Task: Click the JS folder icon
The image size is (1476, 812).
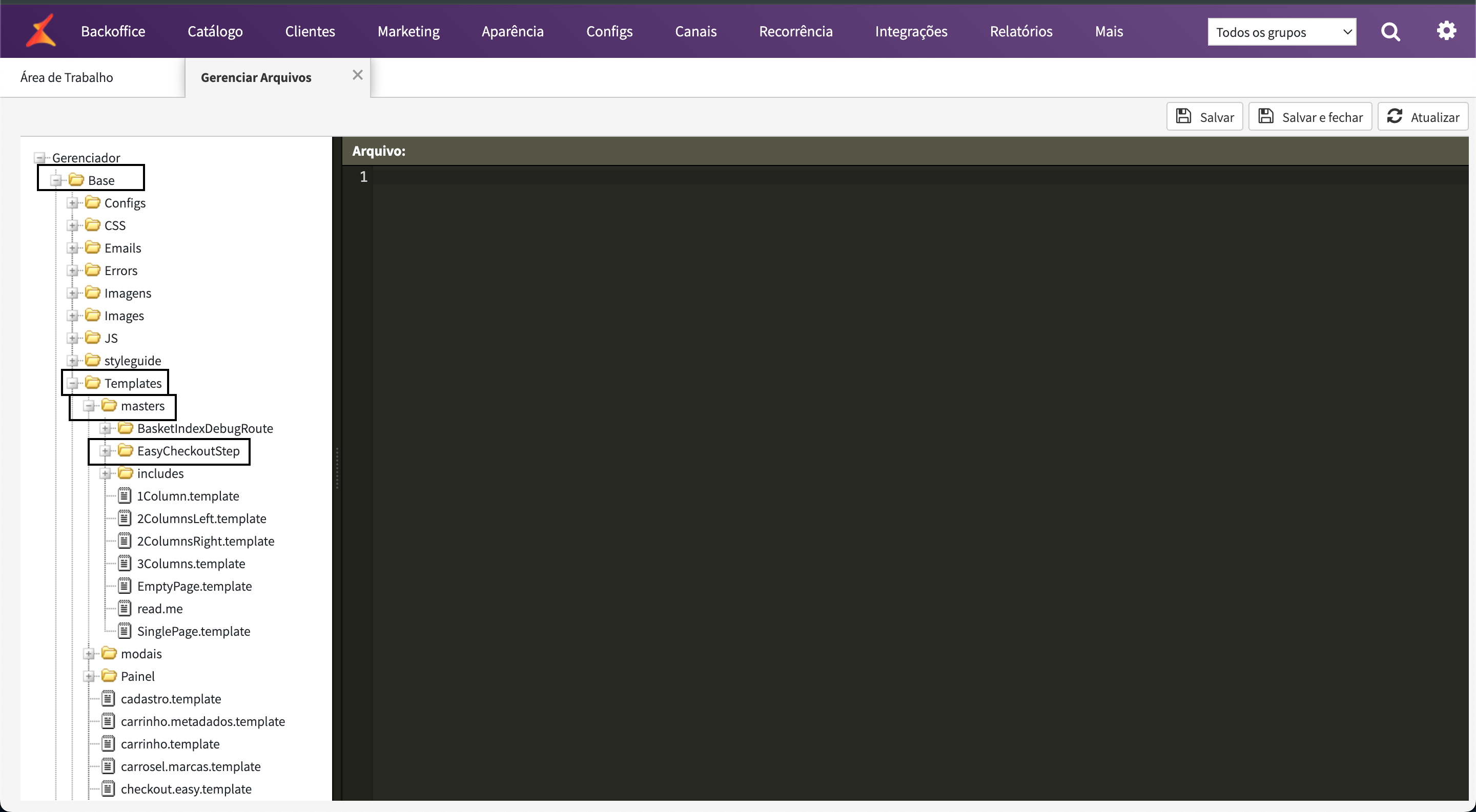Action: (93, 337)
